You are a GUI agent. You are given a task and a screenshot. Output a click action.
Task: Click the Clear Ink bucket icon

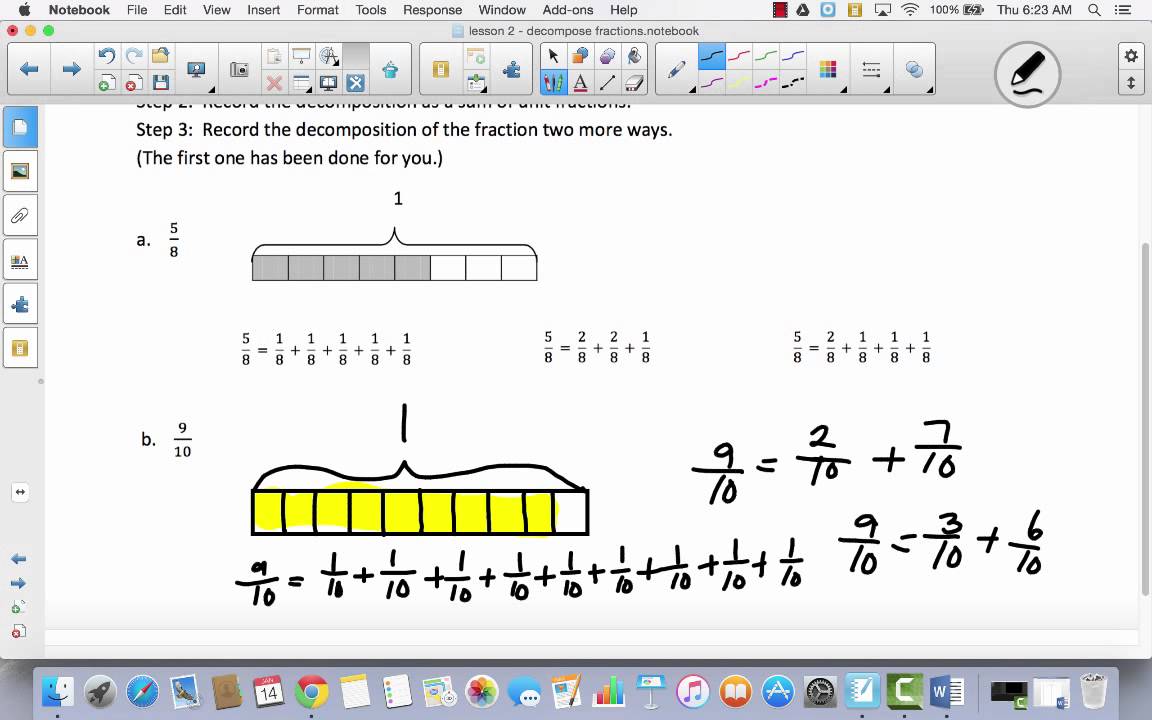(x=390, y=70)
